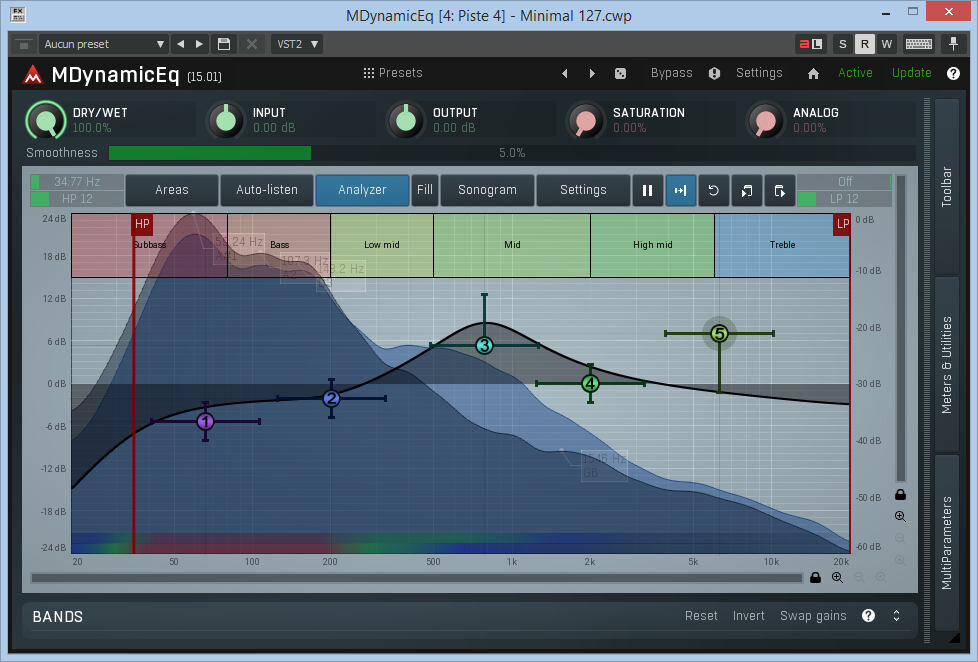Open help with the top question mark icon

953,74
